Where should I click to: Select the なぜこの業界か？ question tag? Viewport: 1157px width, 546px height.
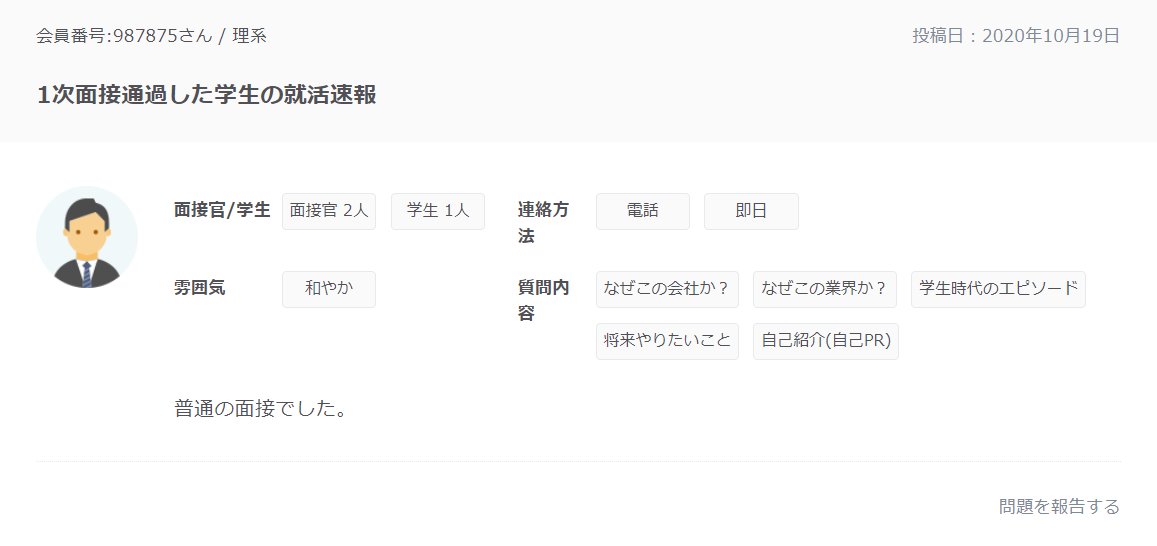[x=825, y=289]
